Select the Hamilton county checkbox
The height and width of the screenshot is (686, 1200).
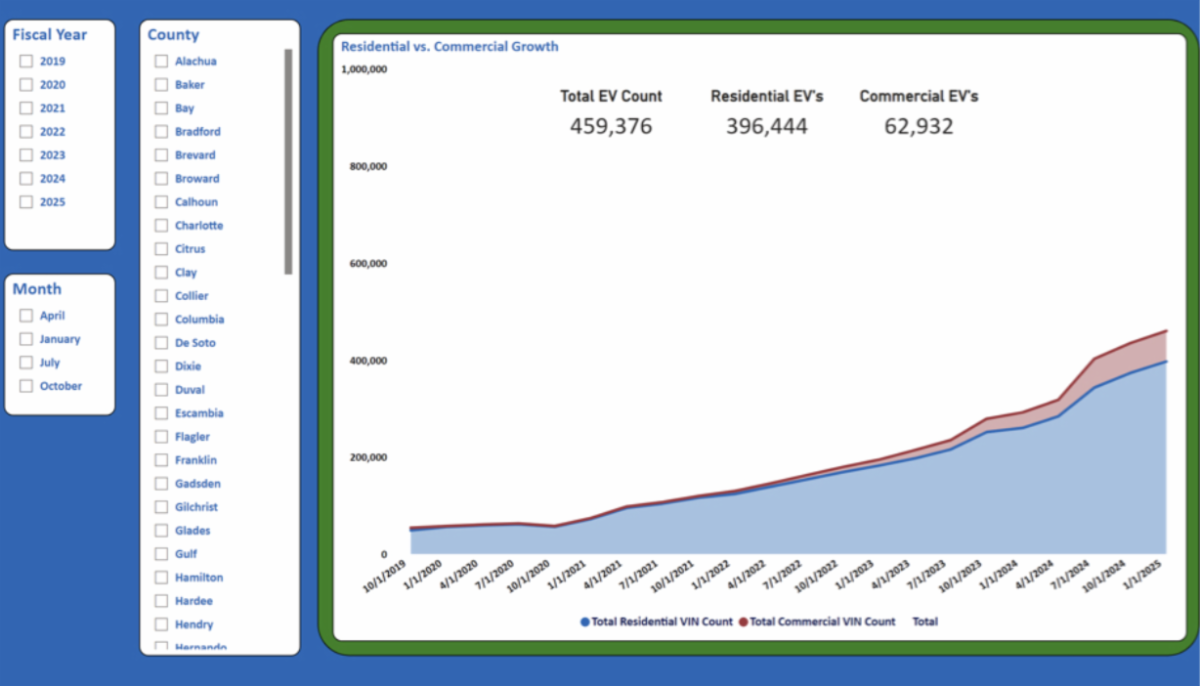coord(161,578)
